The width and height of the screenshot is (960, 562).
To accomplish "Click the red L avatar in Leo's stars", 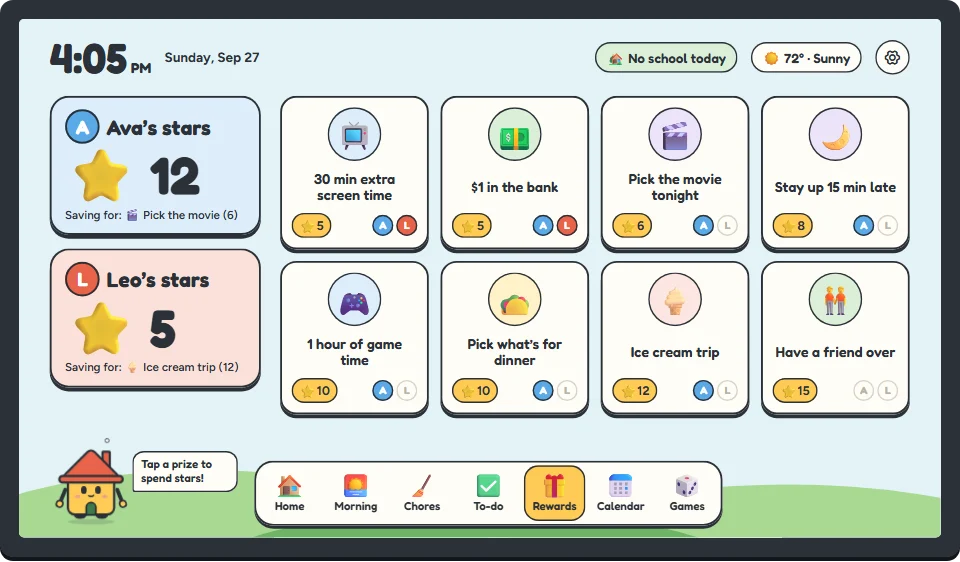I will click(x=82, y=279).
